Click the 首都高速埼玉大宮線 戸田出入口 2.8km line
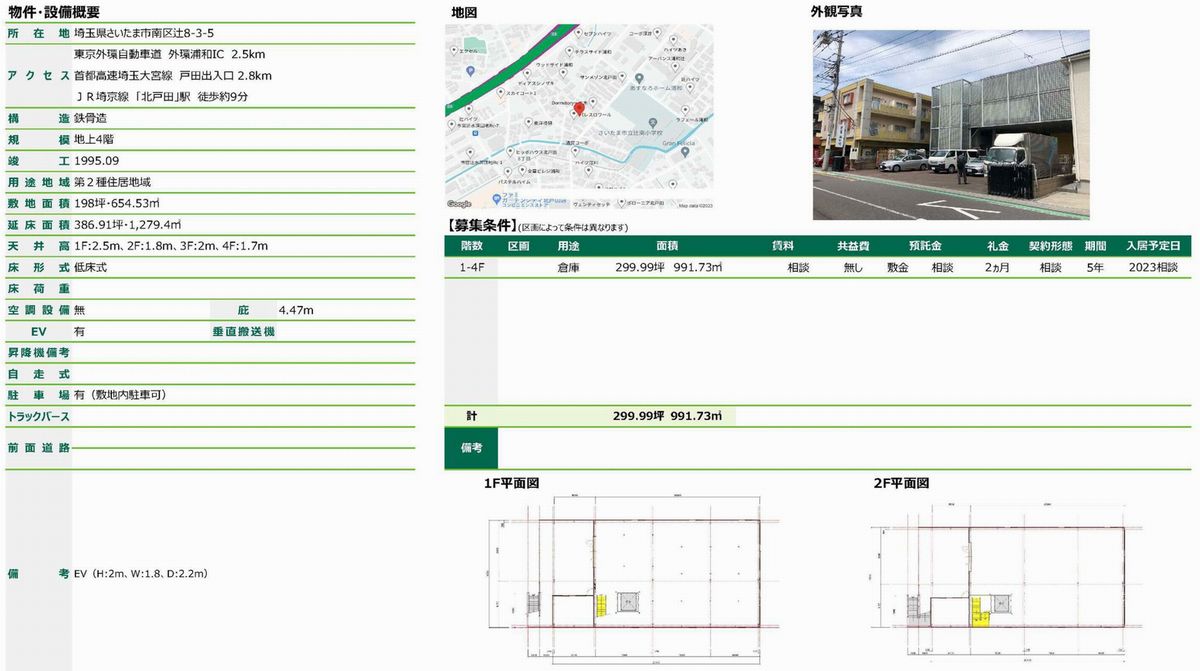 click(x=173, y=75)
